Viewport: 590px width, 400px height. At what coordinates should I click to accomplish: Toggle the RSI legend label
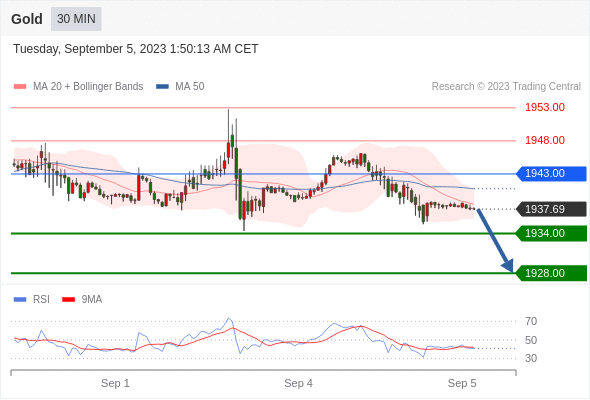tap(41, 300)
